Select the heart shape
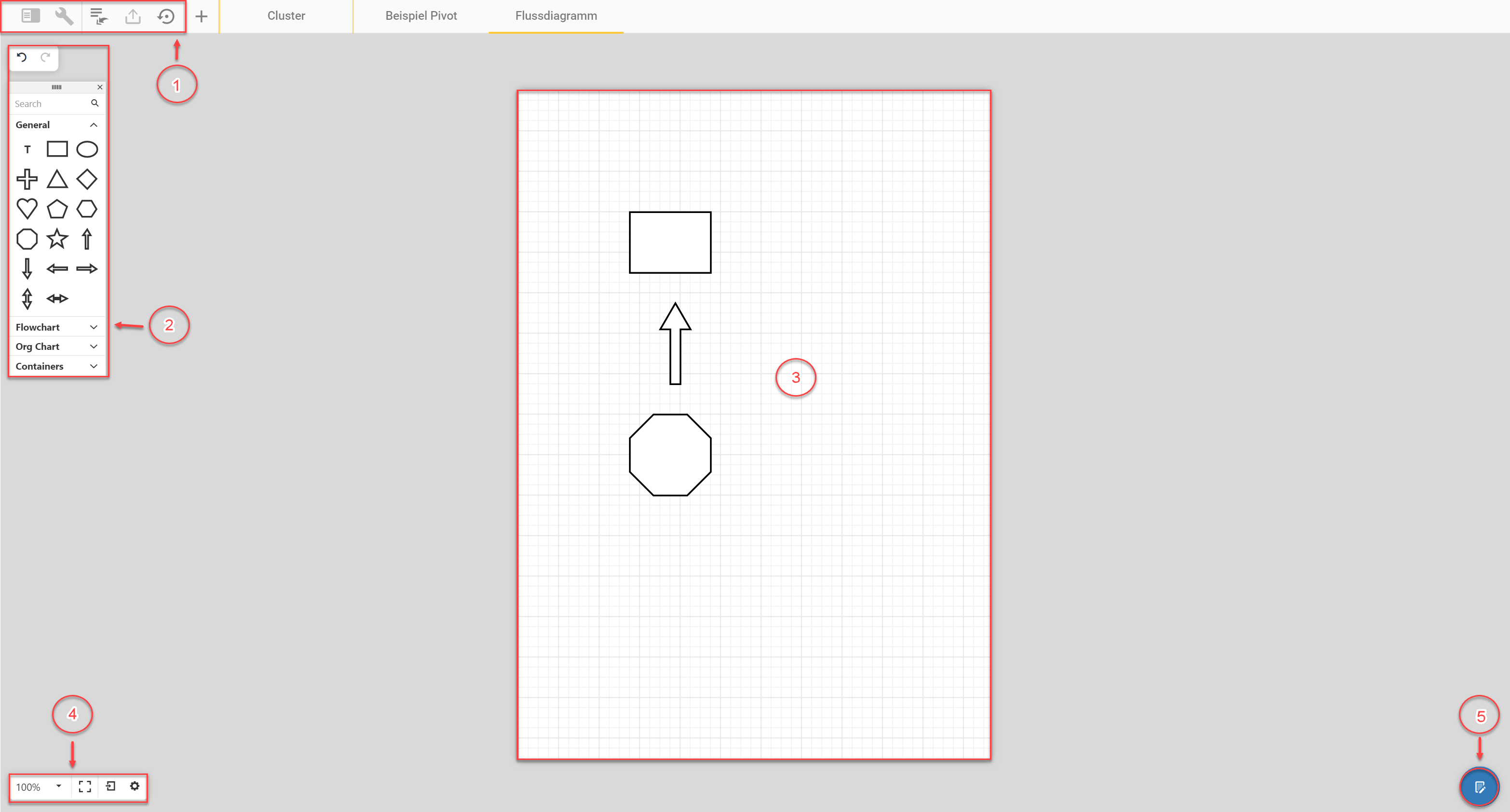1510x812 pixels. 27,208
